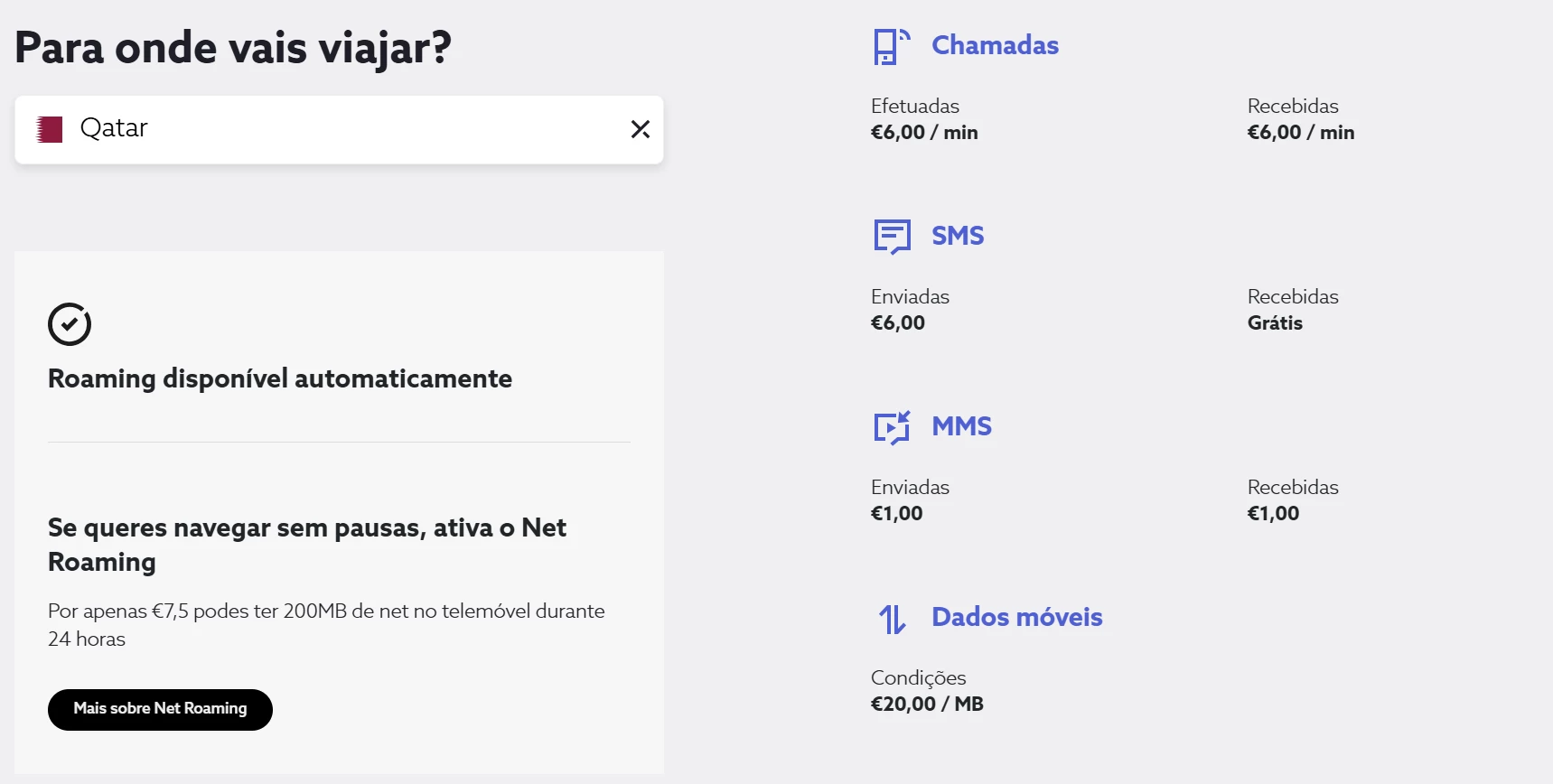Viewport: 1553px width, 784px height.
Task: Select the Chamadas section heading
Action: click(x=995, y=45)
